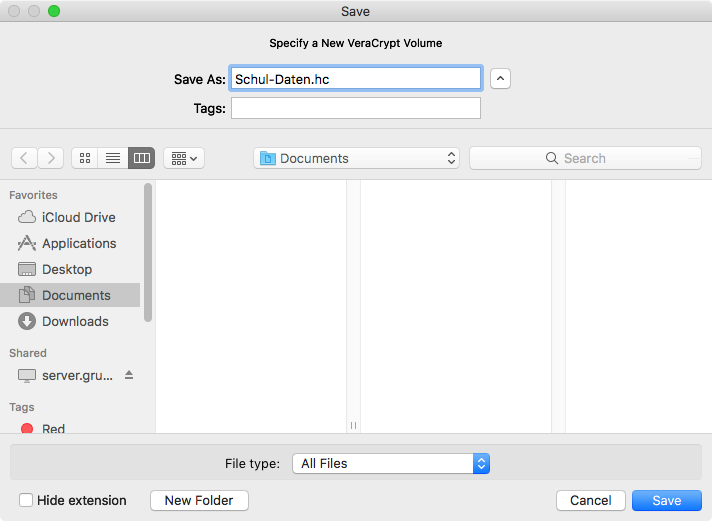
Task: Open Desktop folder from sidebar
Action: click(x=66, y=269)
